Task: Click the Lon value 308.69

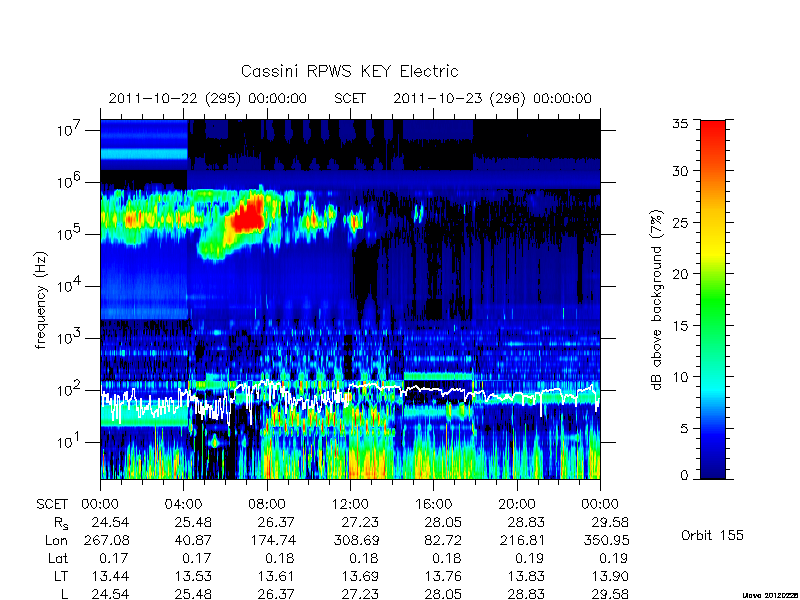Action: coord(355,540)
